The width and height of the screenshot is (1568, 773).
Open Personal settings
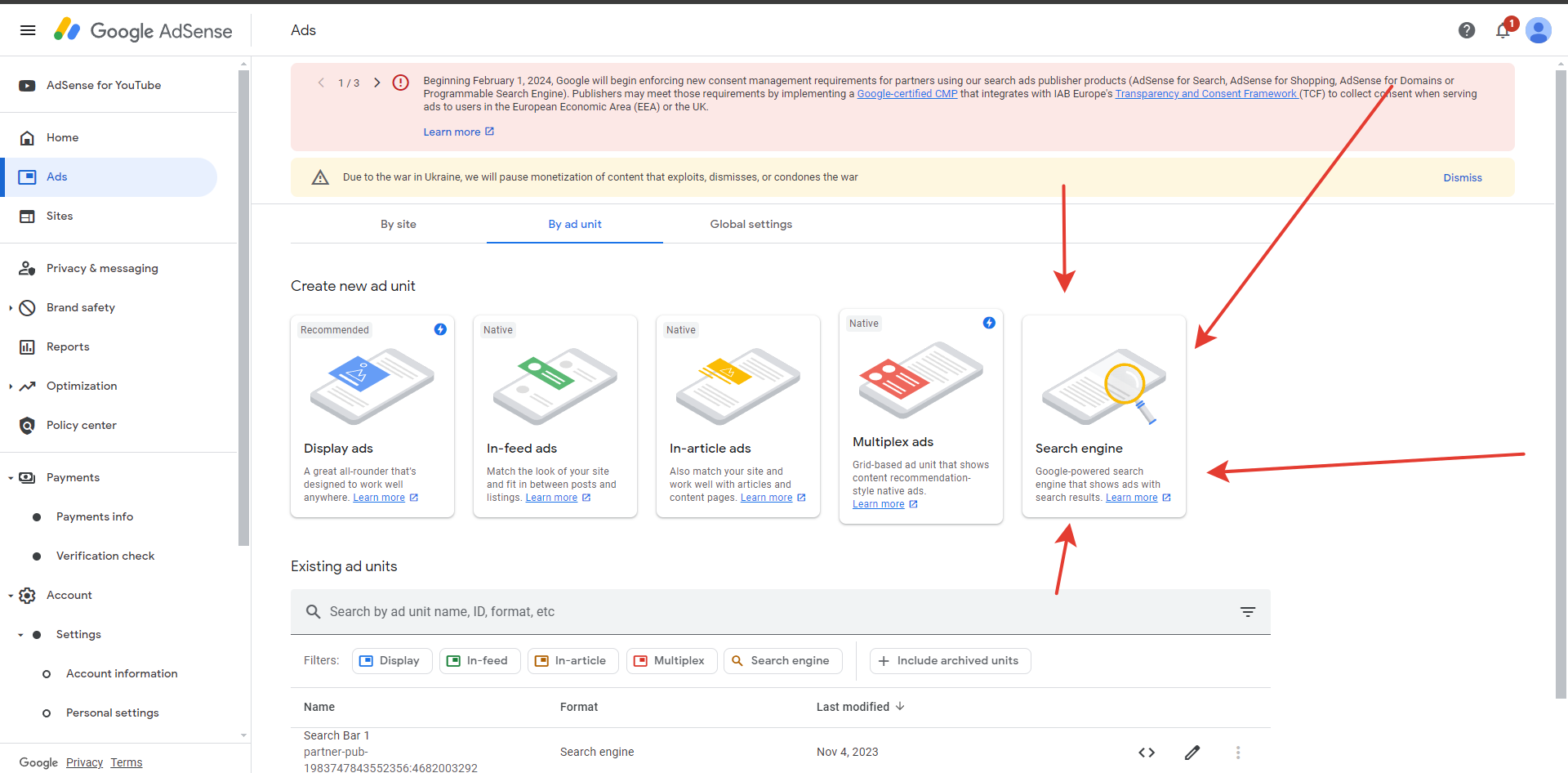point(113,713)
